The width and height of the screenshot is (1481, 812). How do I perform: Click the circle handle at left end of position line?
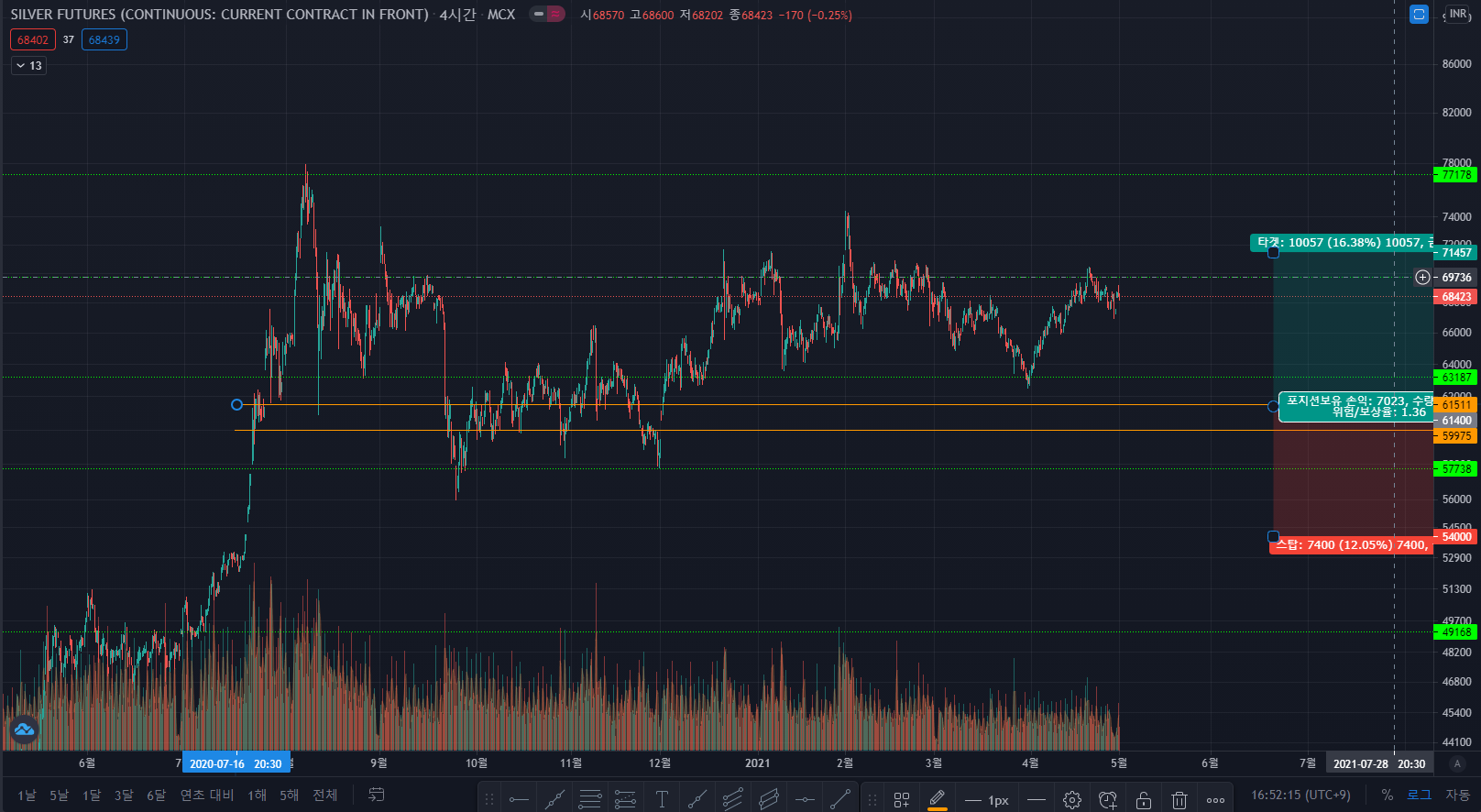(x=236, y=404)
